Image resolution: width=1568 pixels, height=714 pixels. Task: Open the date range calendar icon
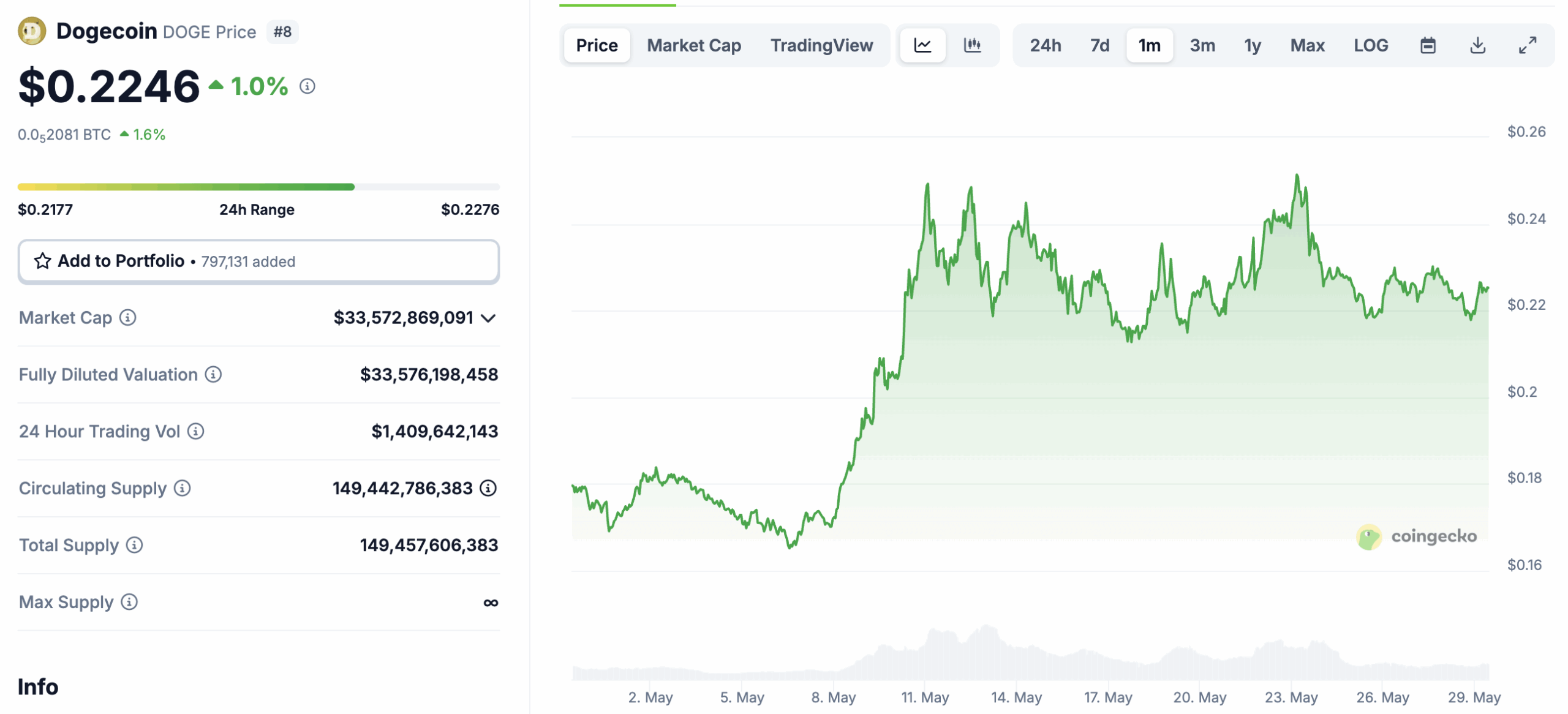pos(1428,45)
